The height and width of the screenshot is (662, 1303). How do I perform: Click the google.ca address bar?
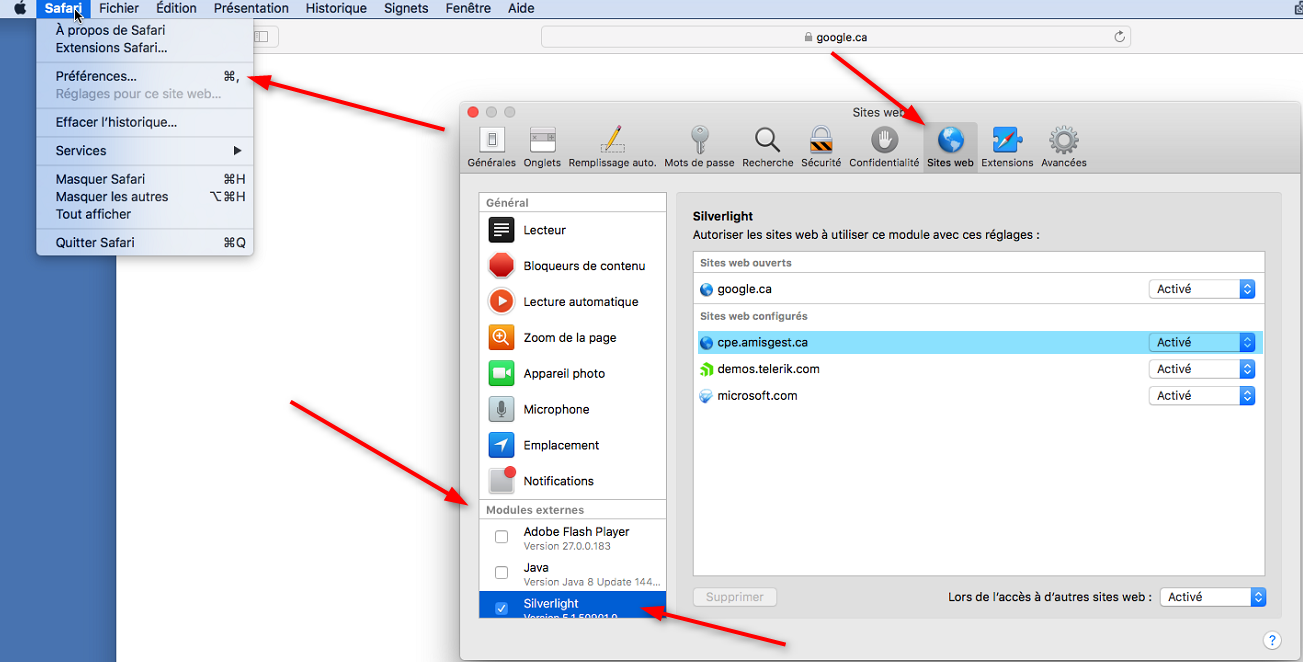(x=836, y=37)
